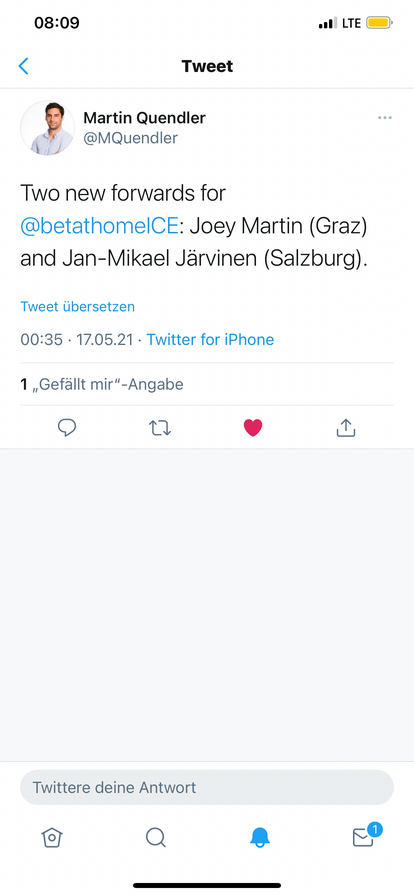
Task: View the 1 'Gefällt mir'-Angabe list
Action: coord(102,384)
